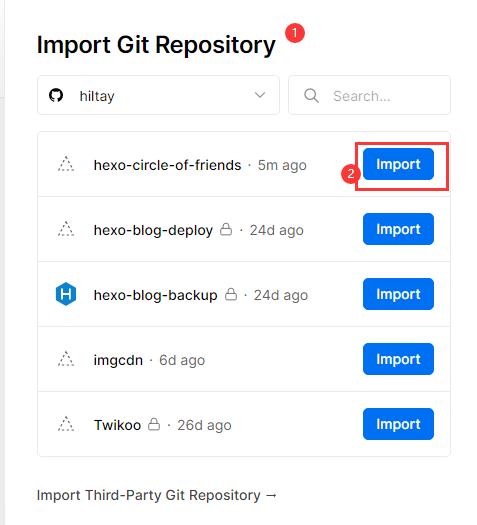Viewport: 477px width, 525px height.
Task: Click the lock icon next to hexo-blog-deploy
Action: [226, 229]
